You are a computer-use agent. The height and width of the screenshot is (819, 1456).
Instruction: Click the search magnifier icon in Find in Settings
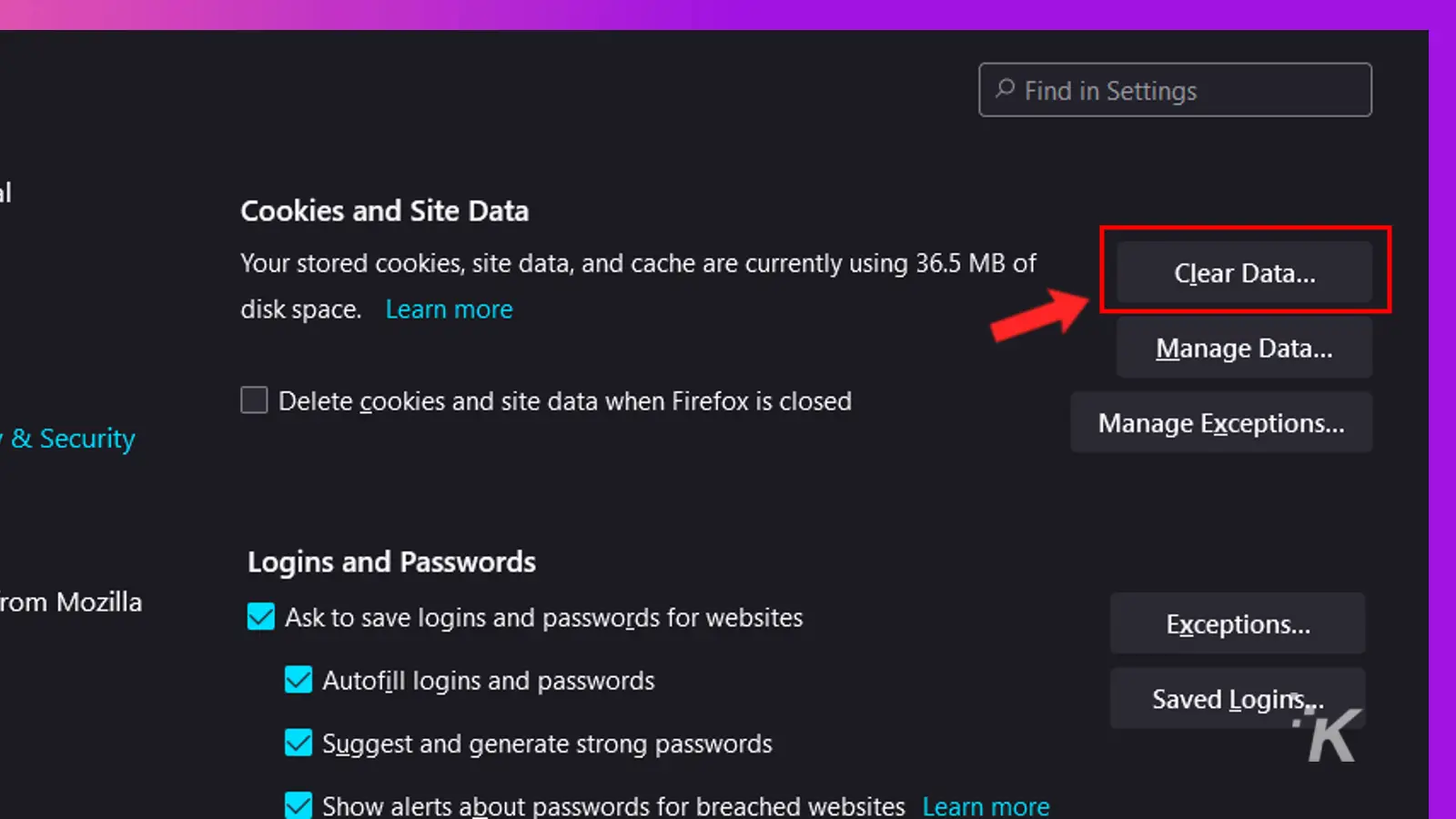tap(1005, 89)
